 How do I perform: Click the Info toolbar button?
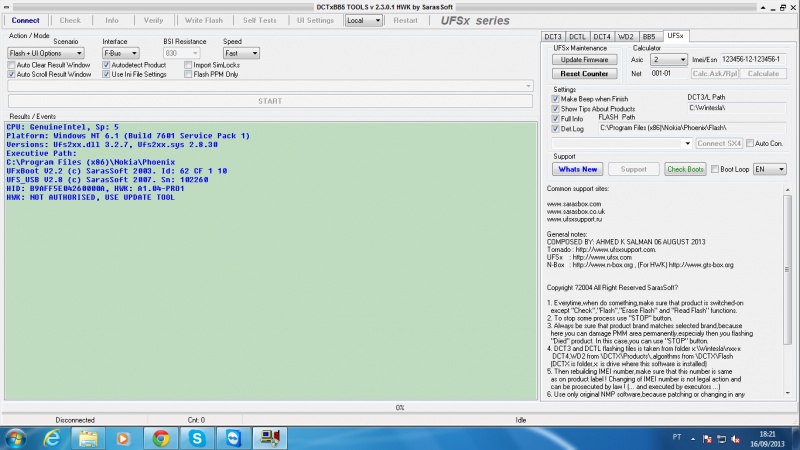point(112,20)
